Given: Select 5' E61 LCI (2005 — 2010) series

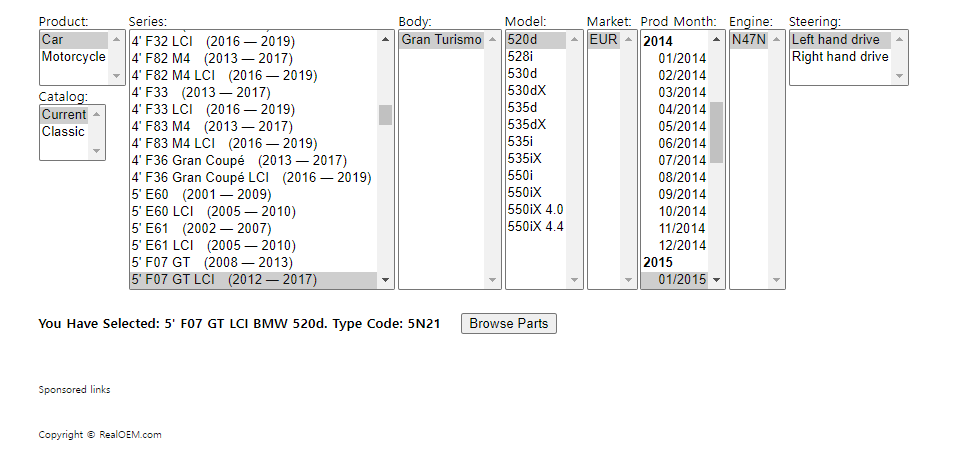Looking at the screenshot, I should click(253, 245).
